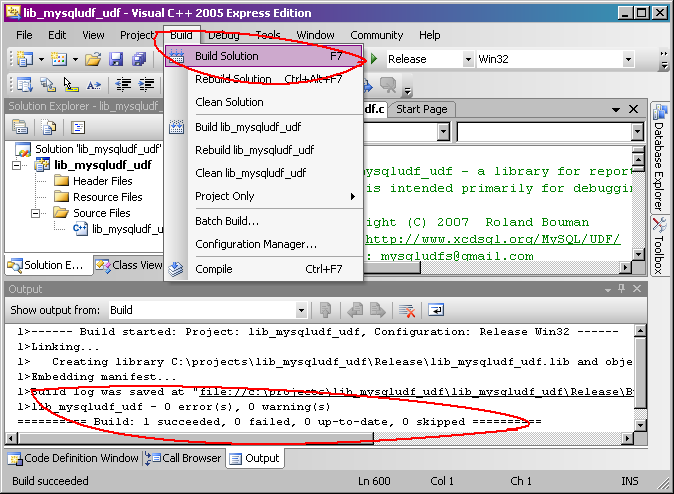Viewport: 674px width, 494px height.
Task: Choose Clean lib_mysqludf_udf menu item
Action: pyautogui.click(x=263, y=173)
